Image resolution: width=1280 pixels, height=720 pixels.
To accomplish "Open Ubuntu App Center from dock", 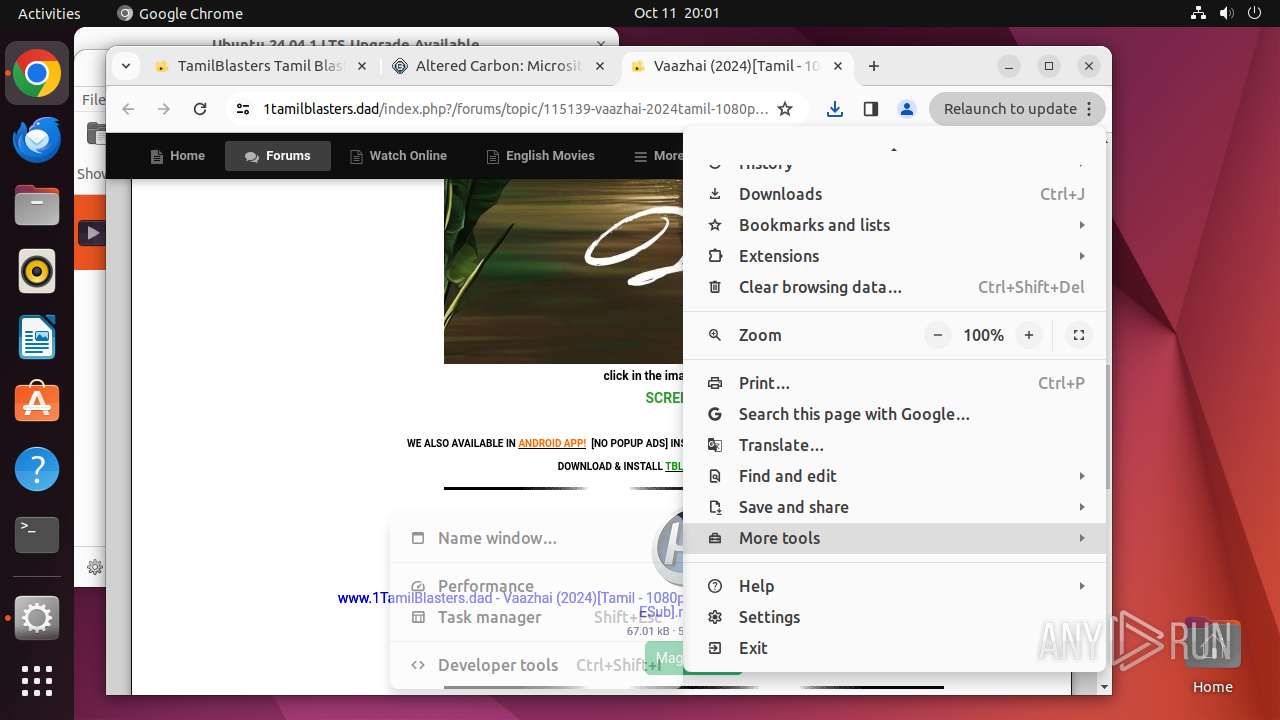I will pyautogui.click(x=37, y=404).
